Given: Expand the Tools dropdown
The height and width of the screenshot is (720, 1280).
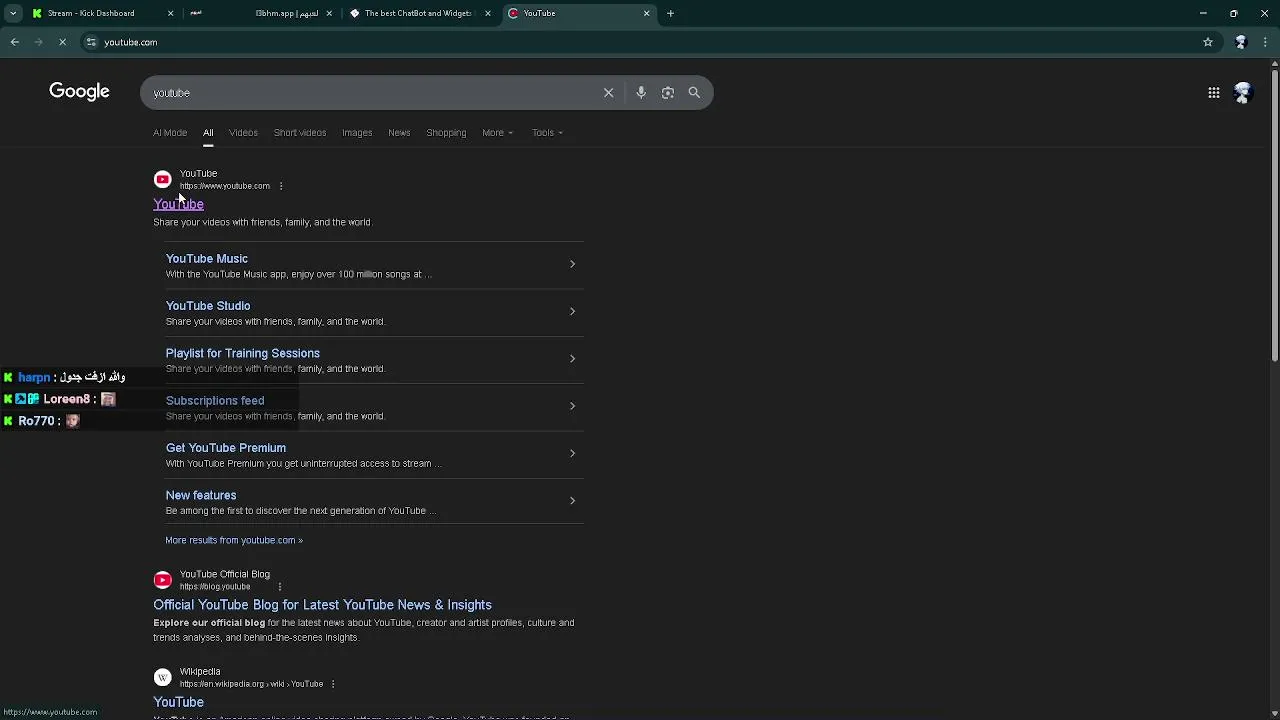Looking at the screenshot, I should [x=547, y=132].
